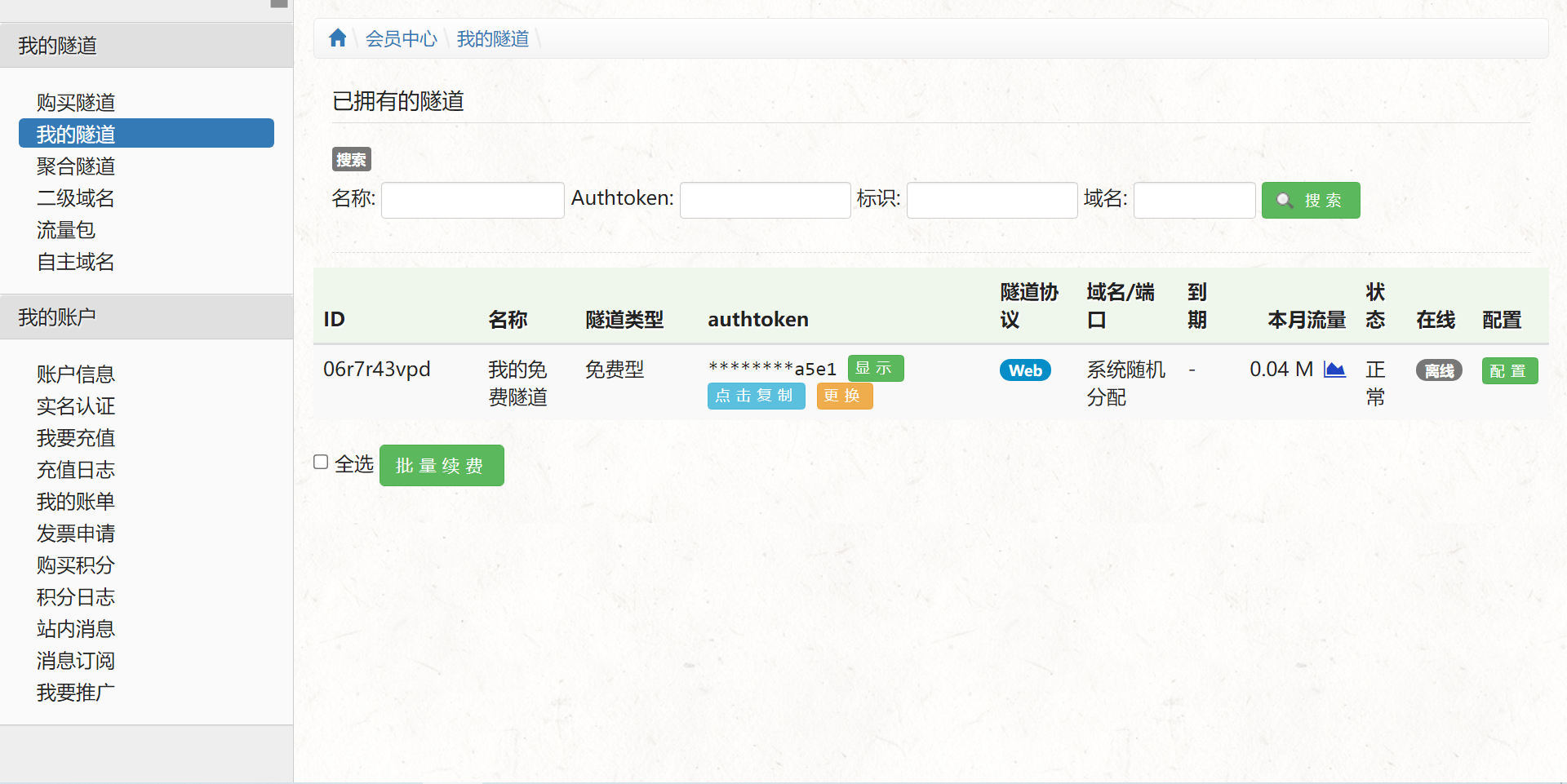This screenshot has width=1567, height=784.
Task: Click the 系统随机分配 domain cell
Action: pos(1125,383)
